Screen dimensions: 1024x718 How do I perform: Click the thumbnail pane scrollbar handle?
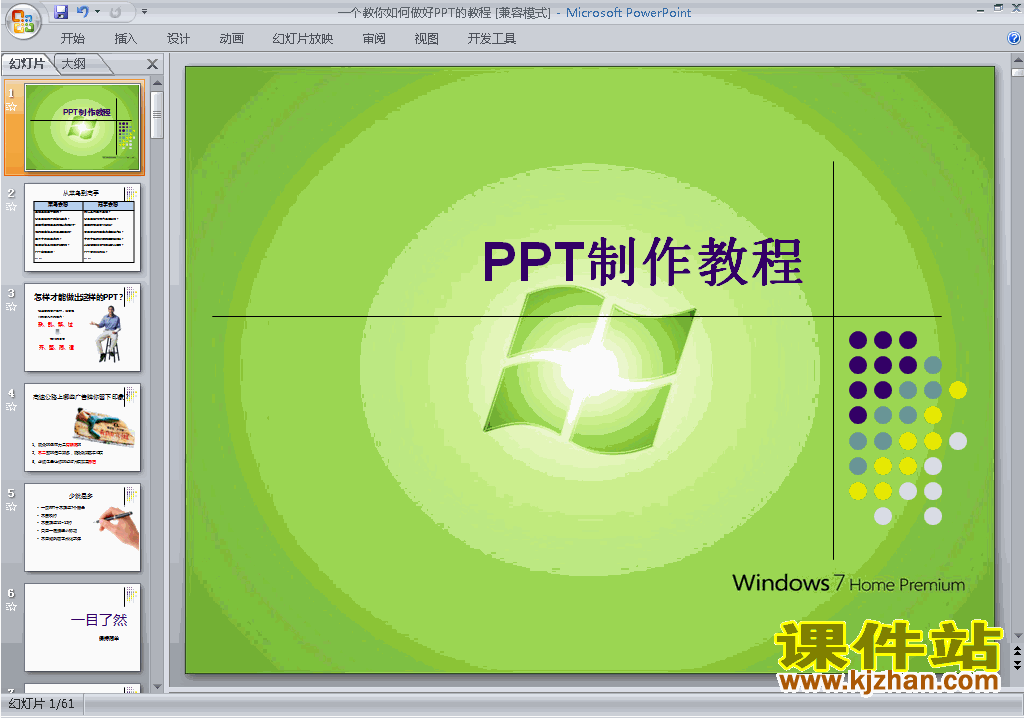[x=157, y=114]
